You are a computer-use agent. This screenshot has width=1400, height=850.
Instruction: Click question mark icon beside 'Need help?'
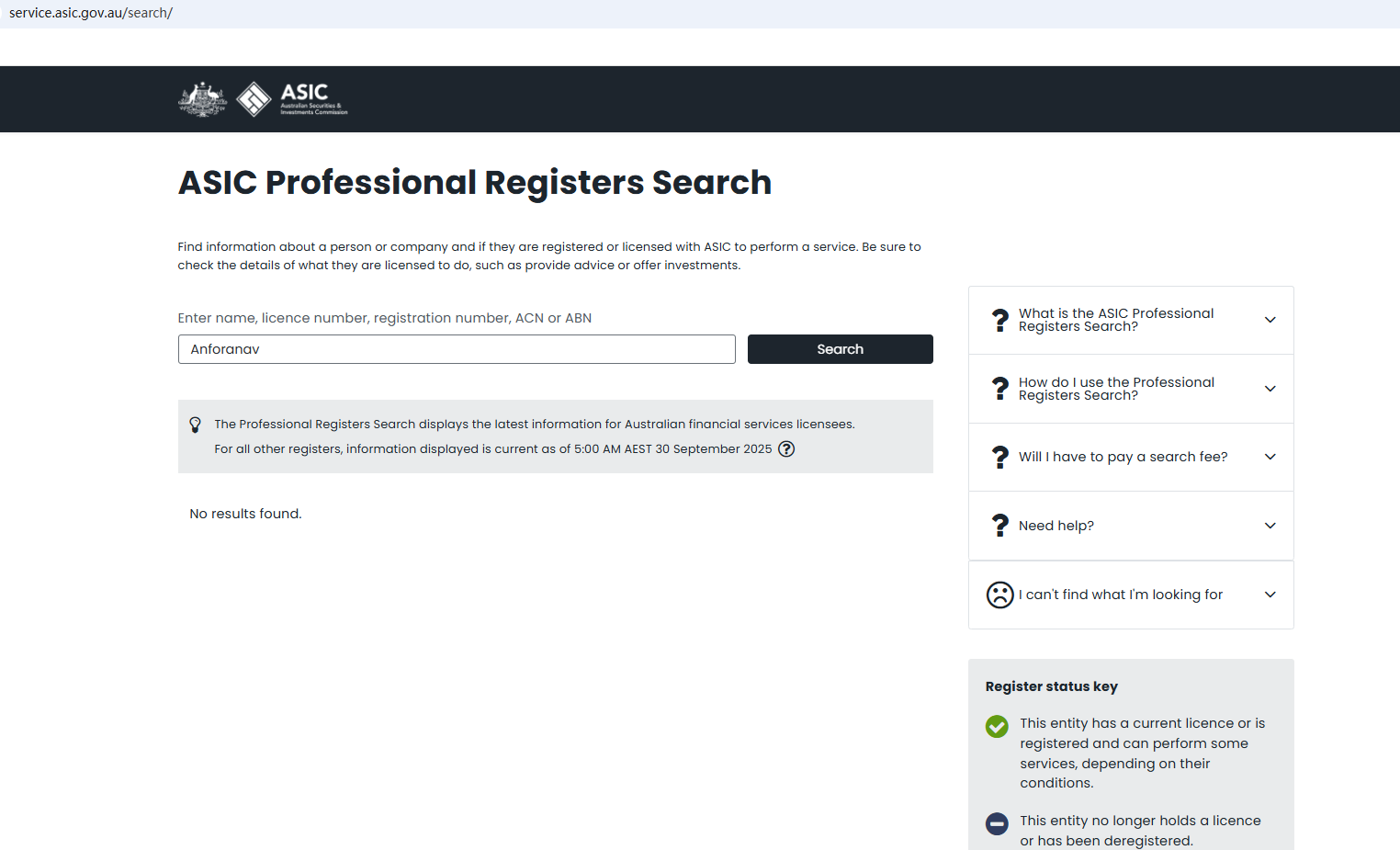coord(1000,526)
